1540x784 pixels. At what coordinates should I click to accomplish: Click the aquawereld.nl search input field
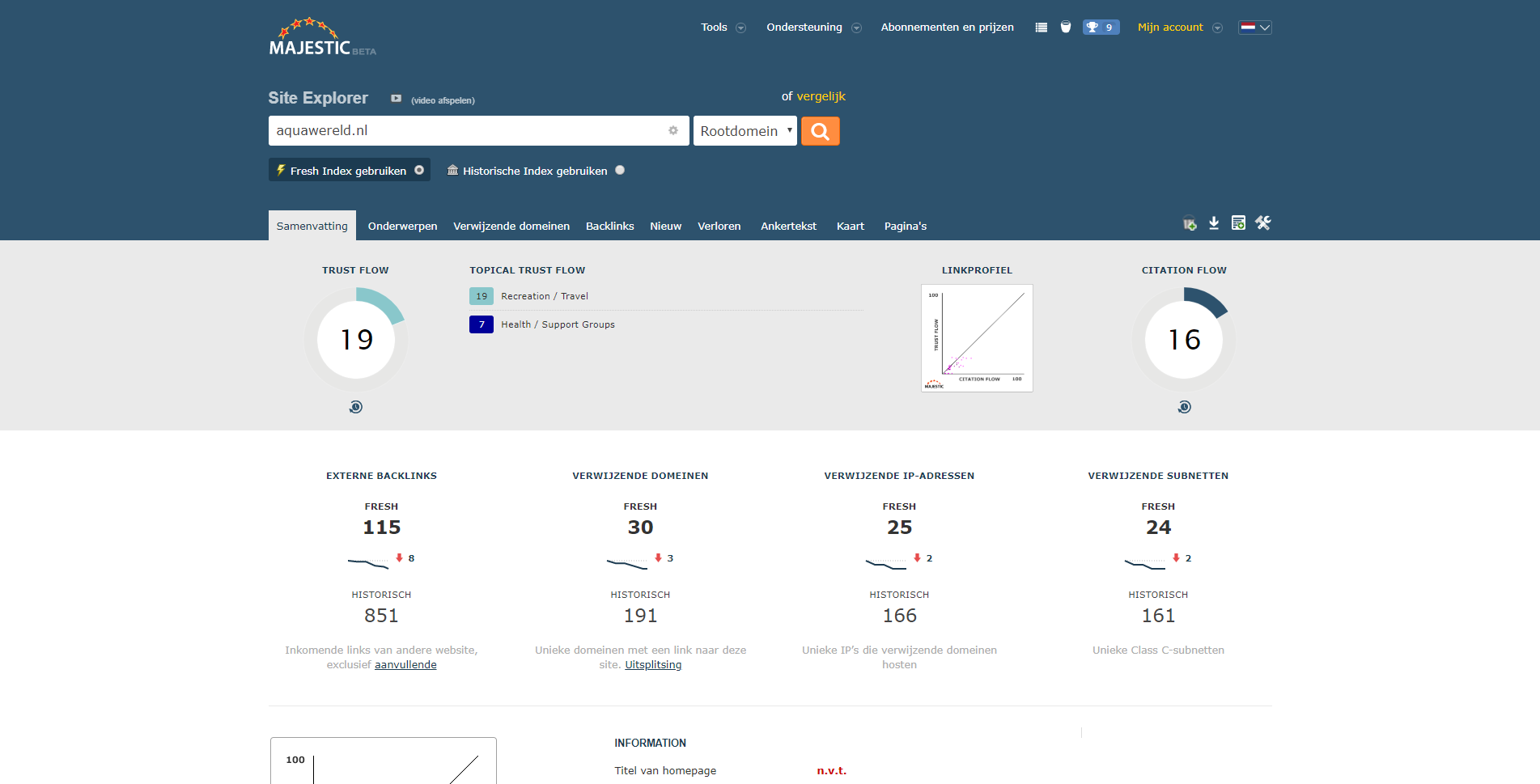pyautogui.click(x=479, y=131)
